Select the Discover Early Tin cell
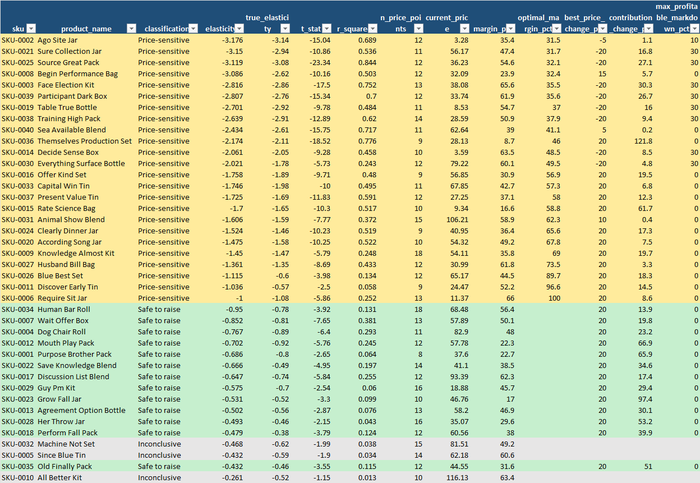 coord(86,287)
